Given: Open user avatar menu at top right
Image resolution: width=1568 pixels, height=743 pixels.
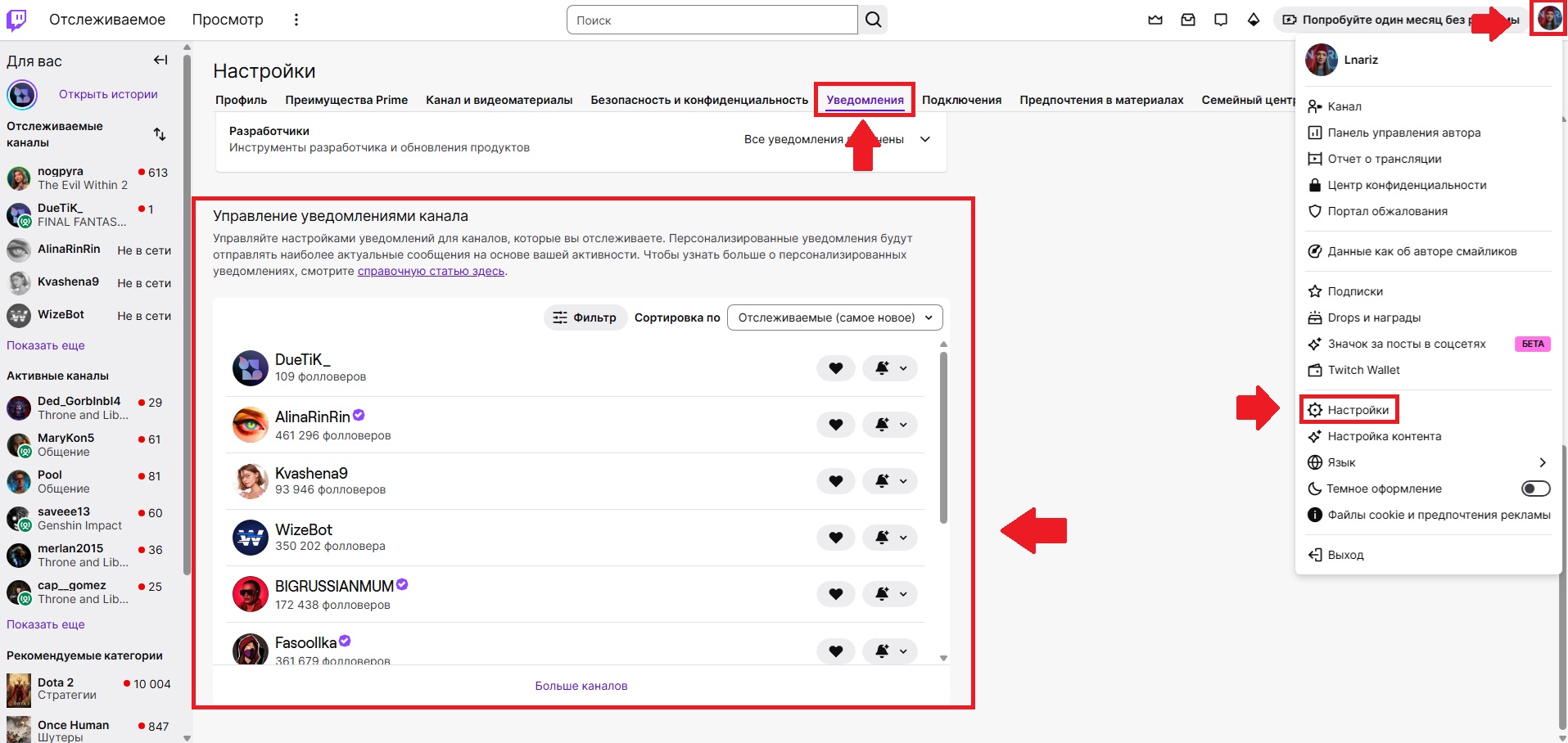Looking at the screenshot, I should [x=1549, y=18].
